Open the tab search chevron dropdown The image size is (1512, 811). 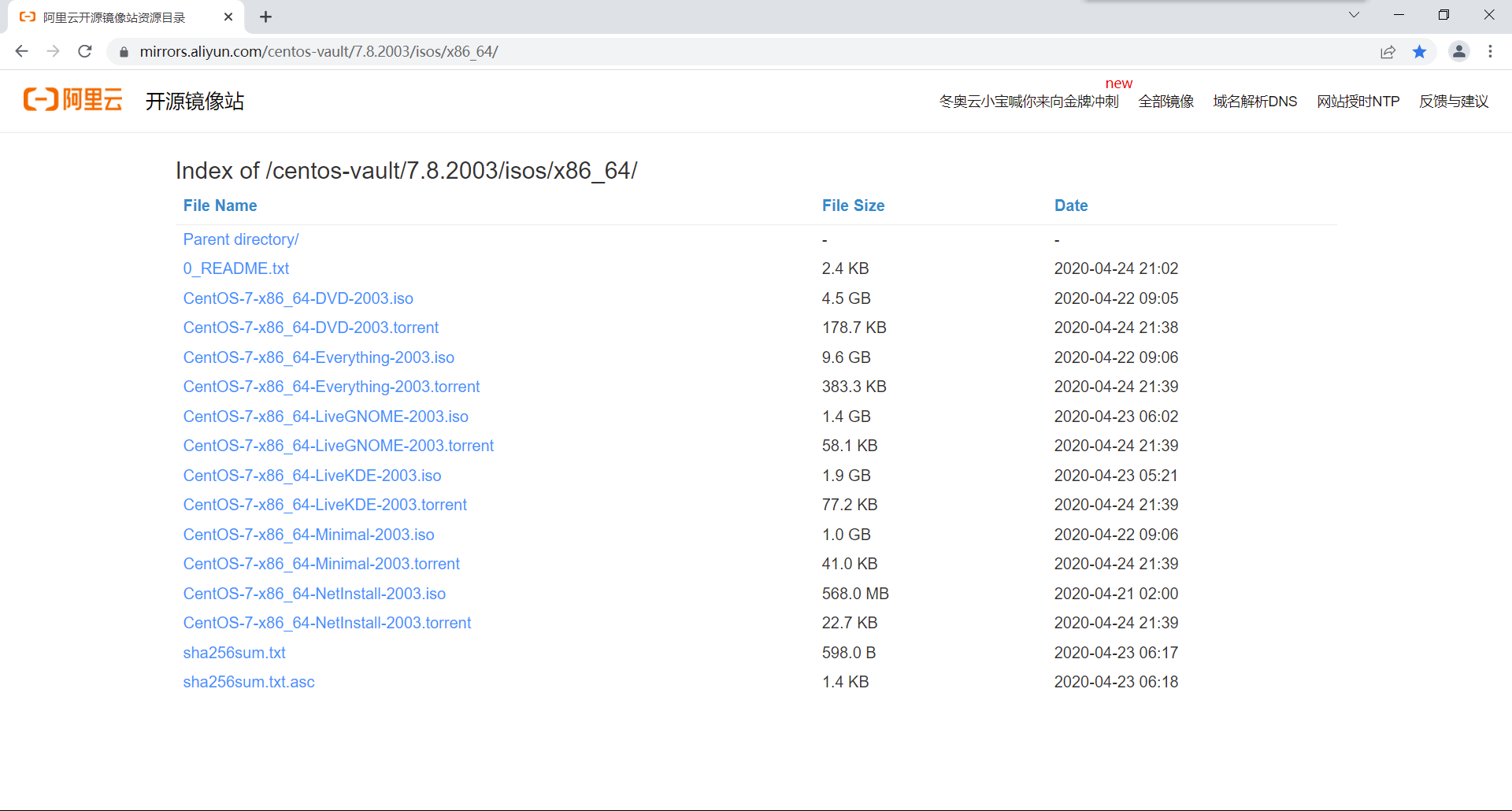pos(1354,15)
